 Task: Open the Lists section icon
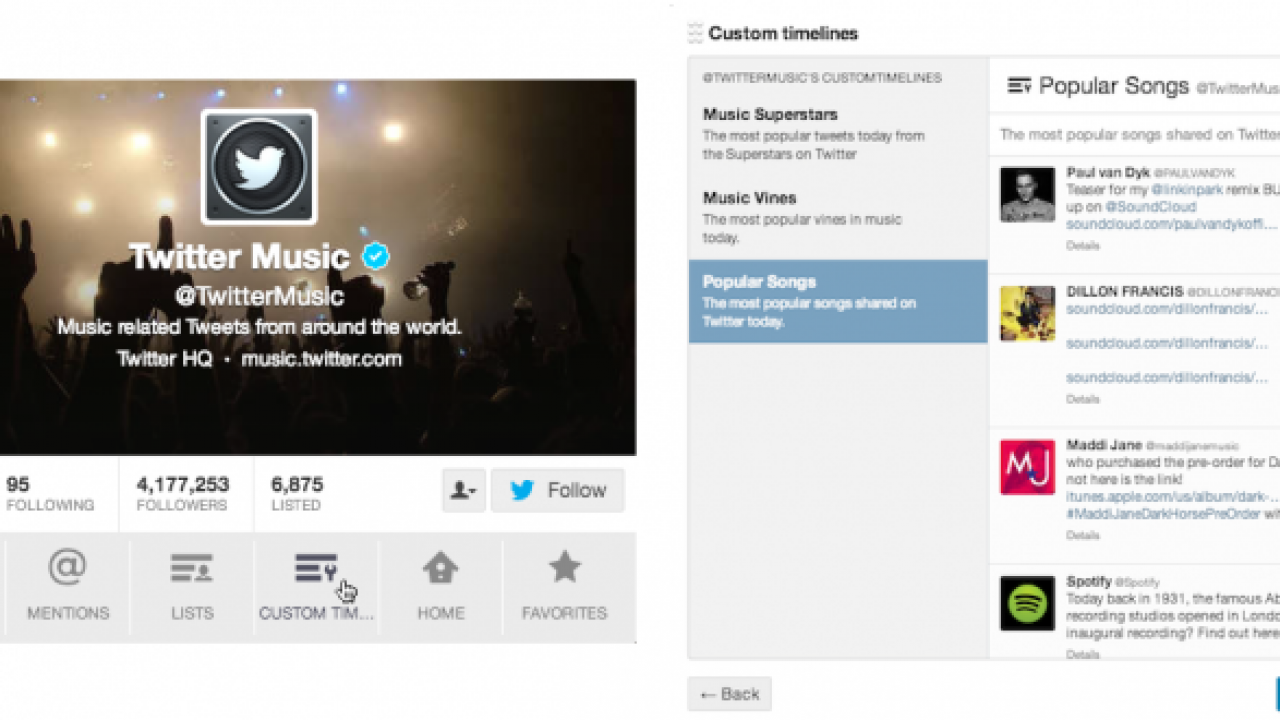pos(190,566)
